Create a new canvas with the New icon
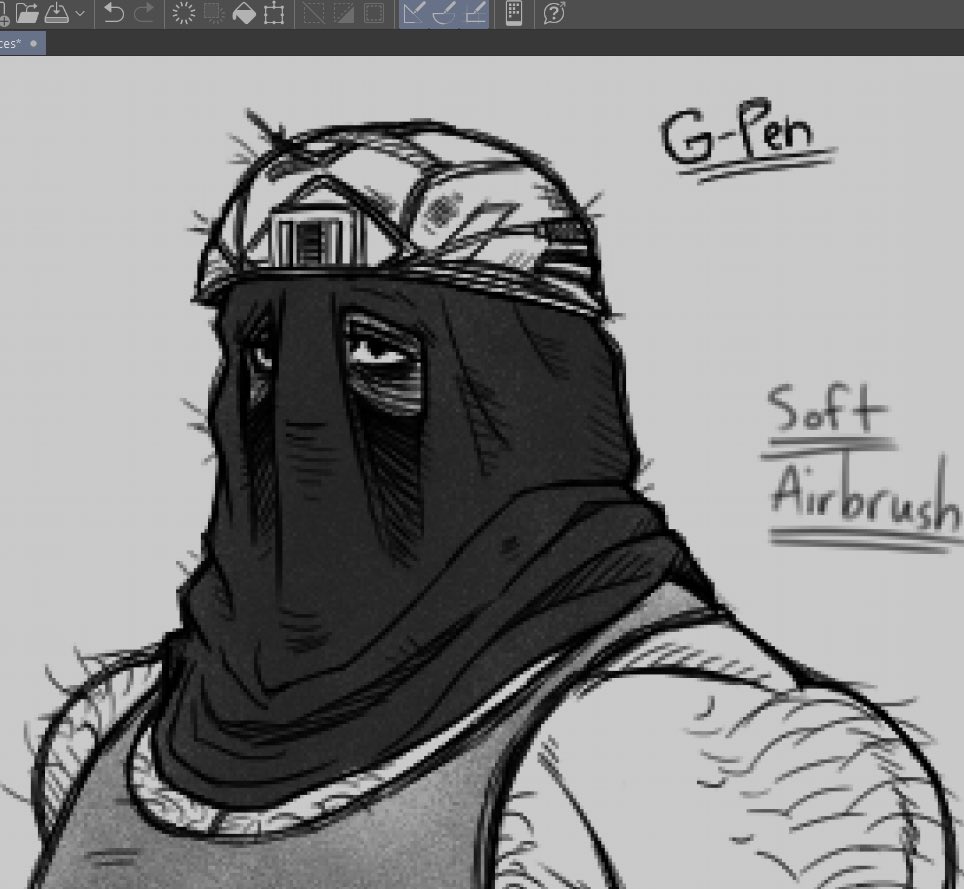This screenshot has width=964, height=889. pos(3,14)
